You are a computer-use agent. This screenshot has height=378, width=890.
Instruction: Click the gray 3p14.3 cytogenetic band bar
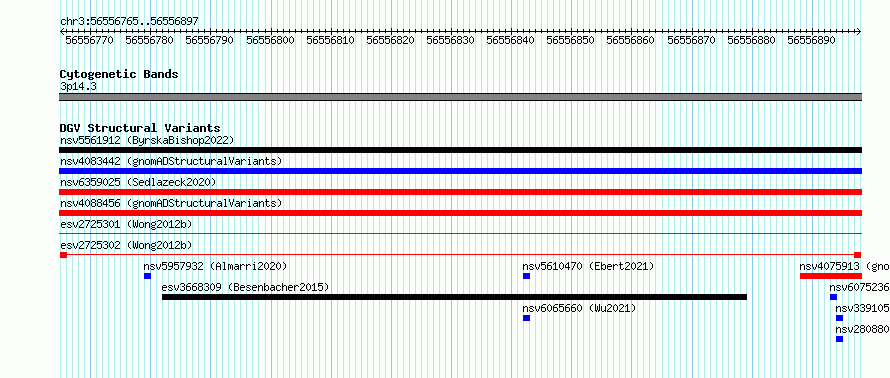(460, 97)
